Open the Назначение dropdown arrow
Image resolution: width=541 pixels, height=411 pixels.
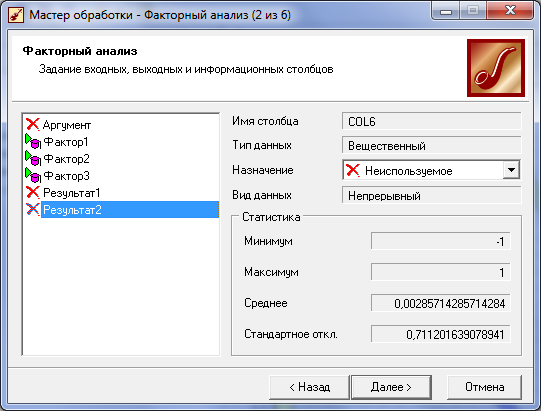point(511,170)
